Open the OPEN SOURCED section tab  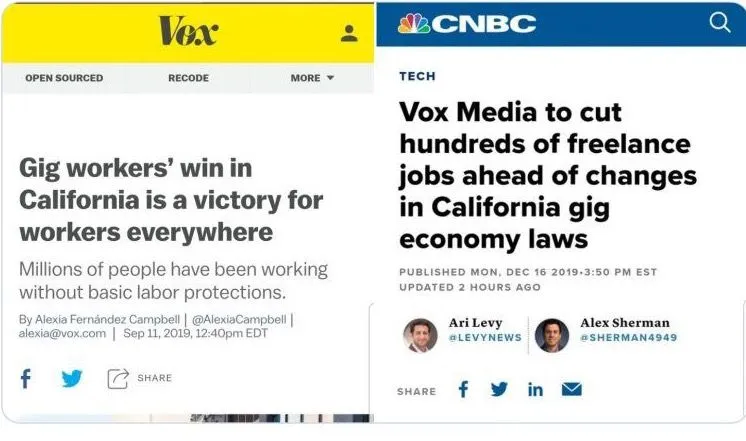coord(64,78)
